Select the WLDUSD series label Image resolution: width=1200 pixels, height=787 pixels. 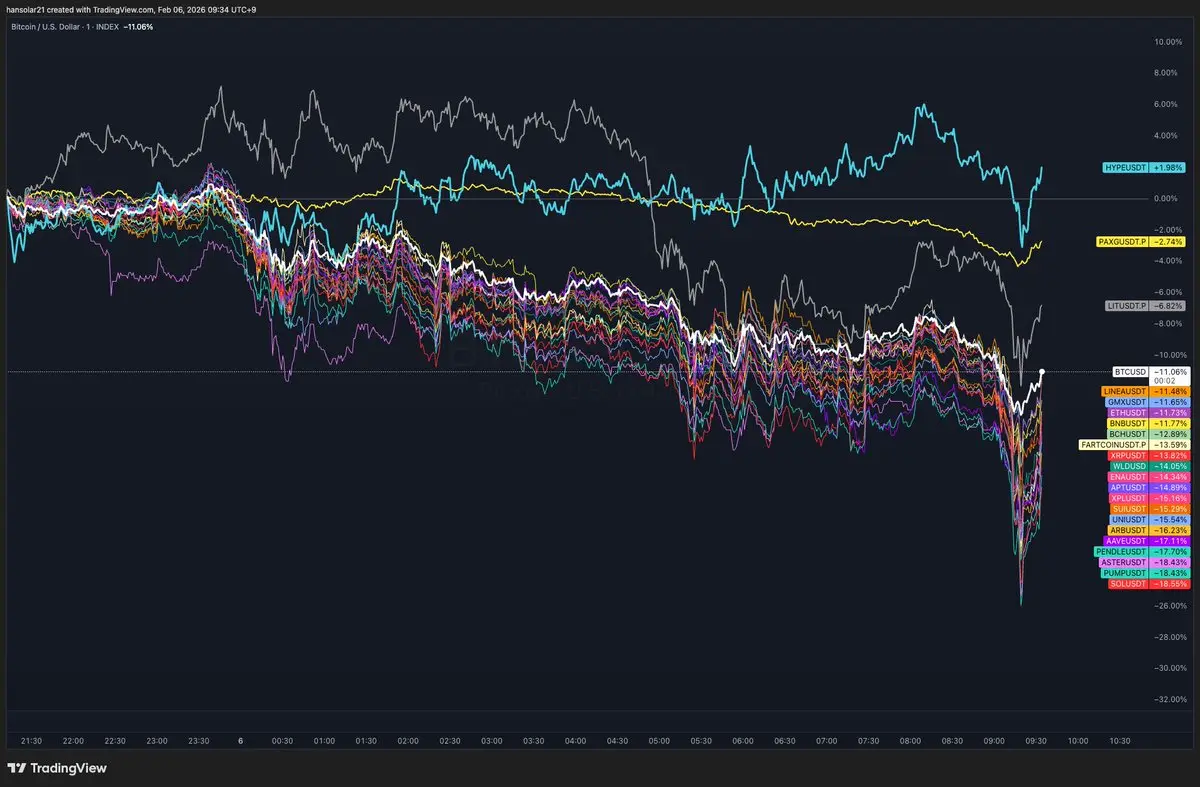click(1128, 467)
